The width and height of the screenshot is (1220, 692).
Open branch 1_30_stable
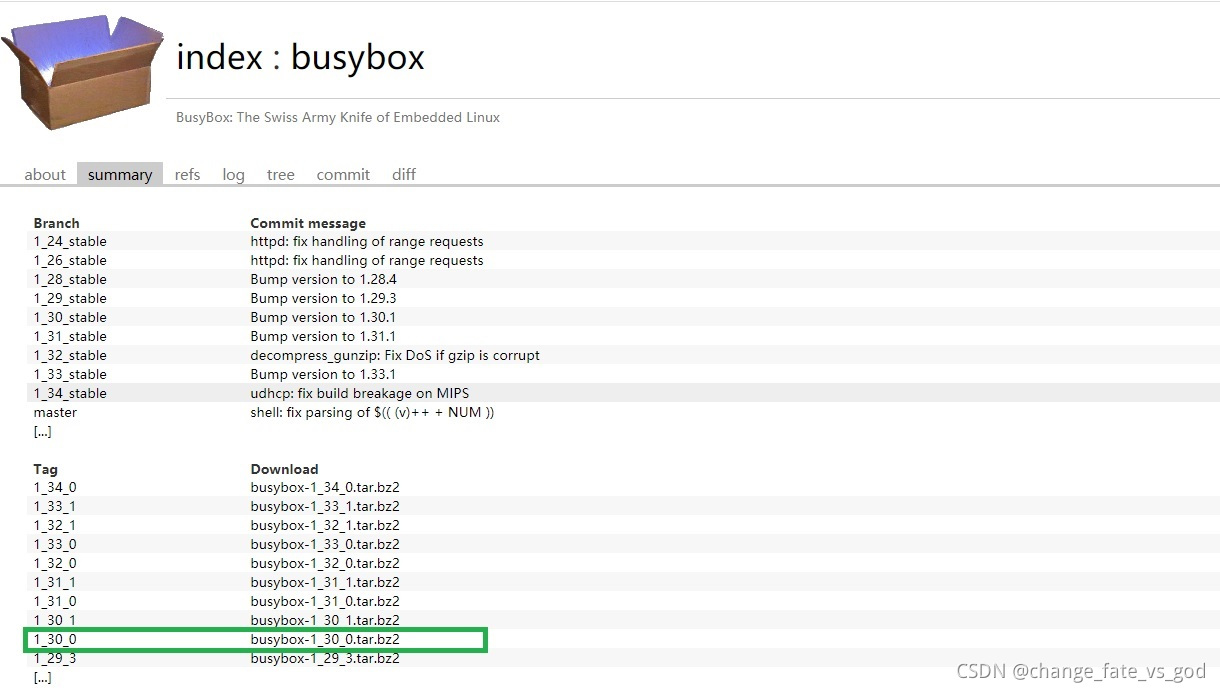coord(70,317)
